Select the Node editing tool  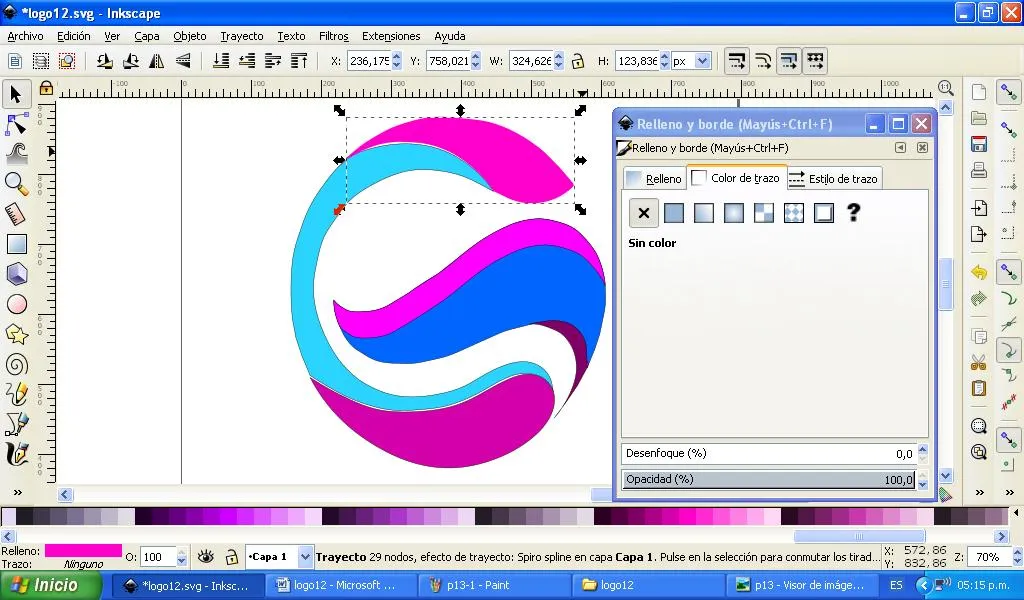16,124
